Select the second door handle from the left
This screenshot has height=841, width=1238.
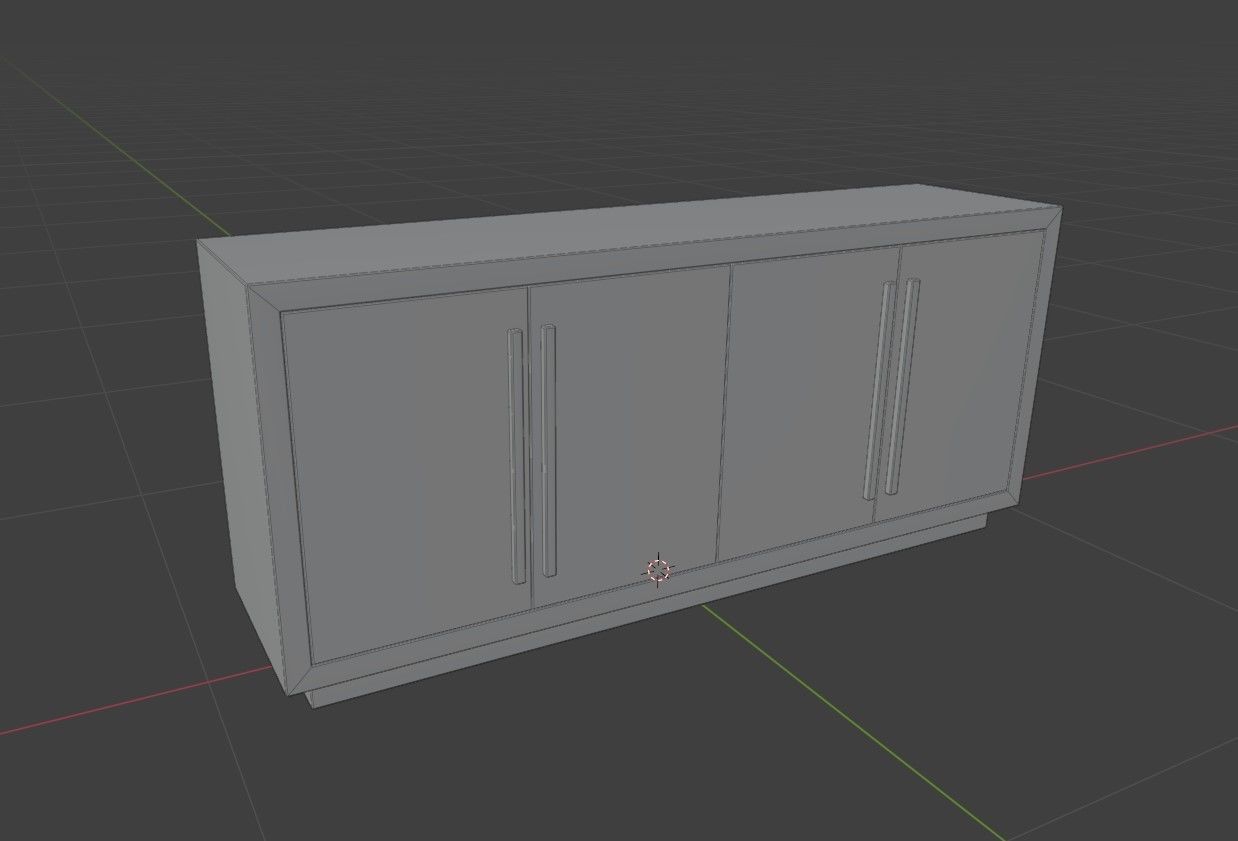click(548, 451)
